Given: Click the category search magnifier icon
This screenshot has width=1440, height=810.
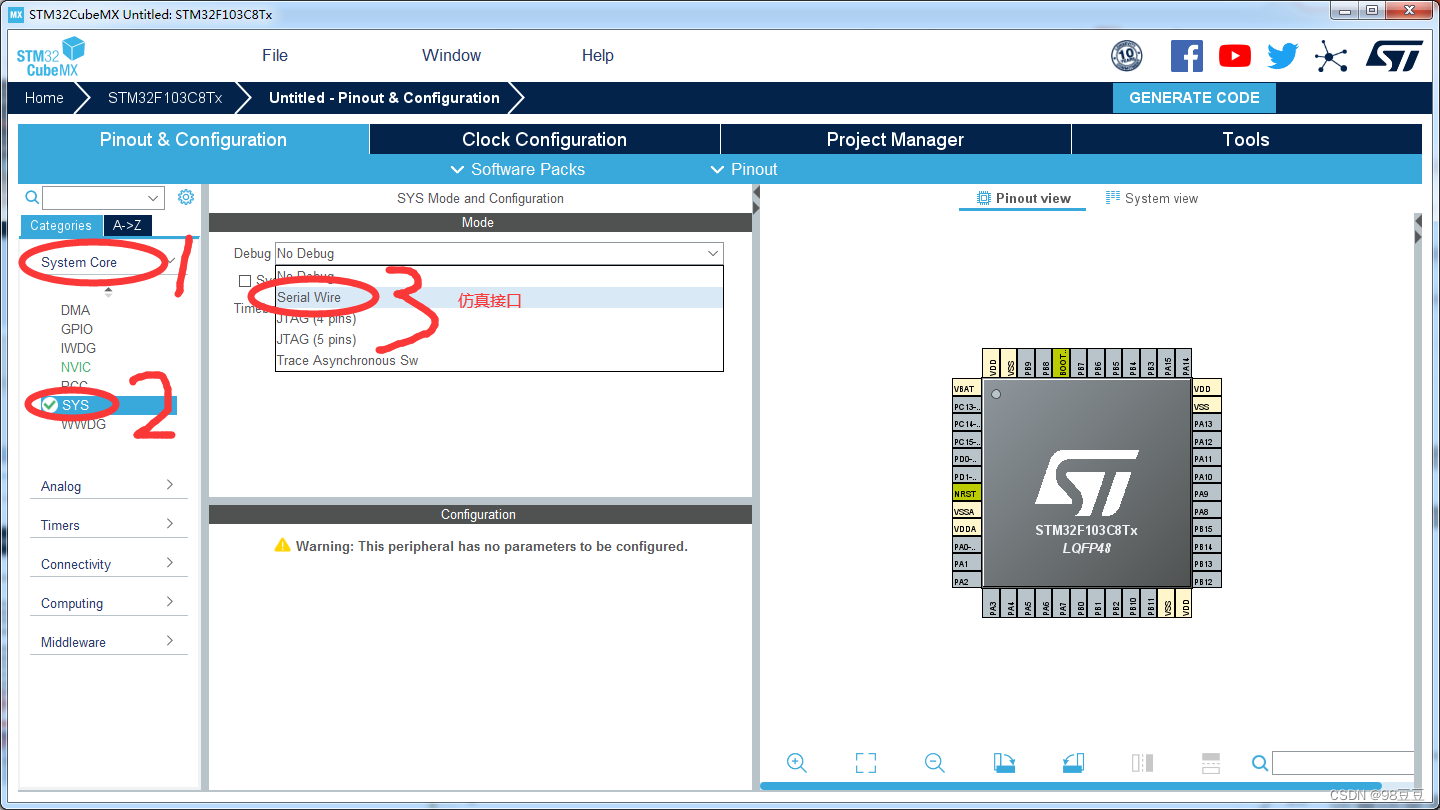Looking at the screenshot, I should (32, 198).
